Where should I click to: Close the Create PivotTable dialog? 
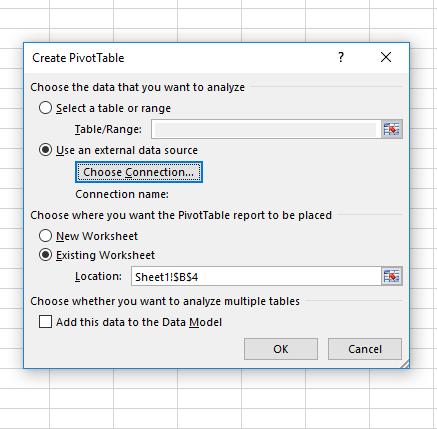[386, 57]
